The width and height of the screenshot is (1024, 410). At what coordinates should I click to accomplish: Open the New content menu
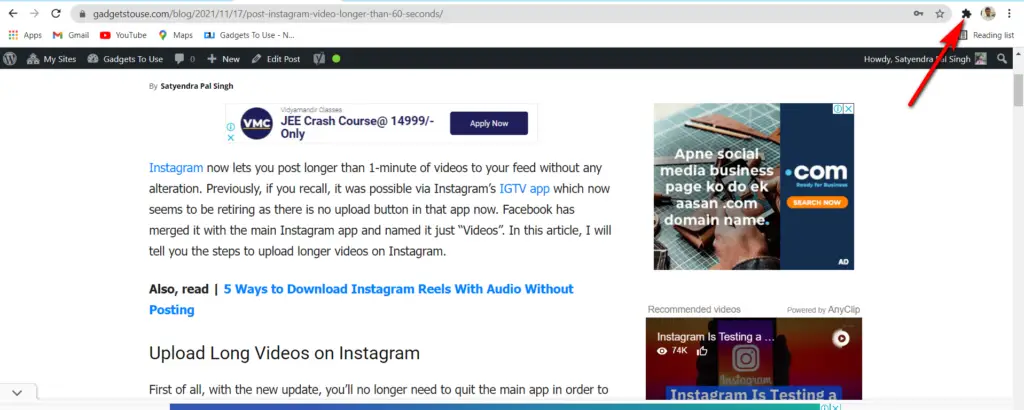(x=223, y=59)
